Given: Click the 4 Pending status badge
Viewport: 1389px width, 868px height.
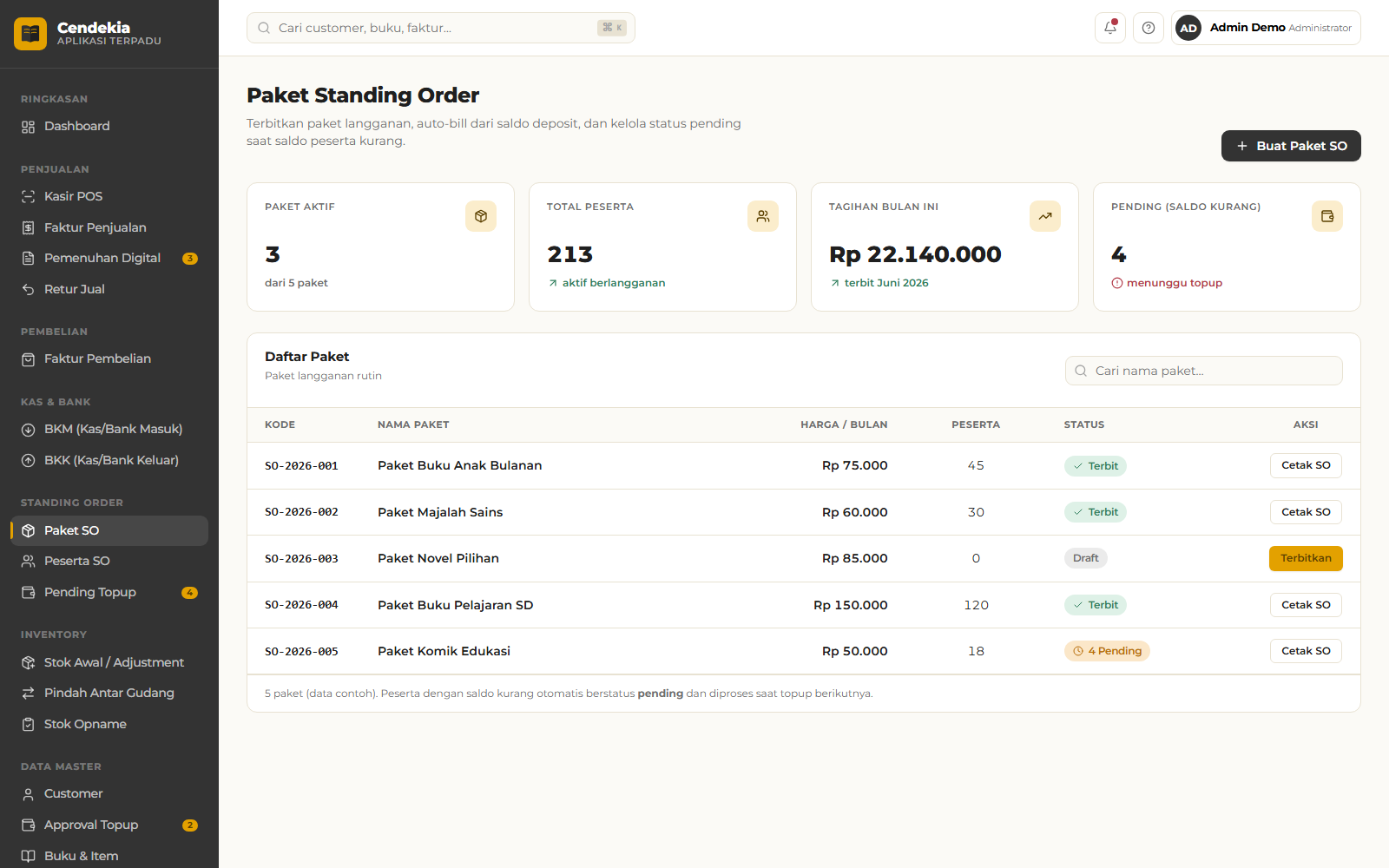Looking at the screenshot, I should tap(1107, 651).
